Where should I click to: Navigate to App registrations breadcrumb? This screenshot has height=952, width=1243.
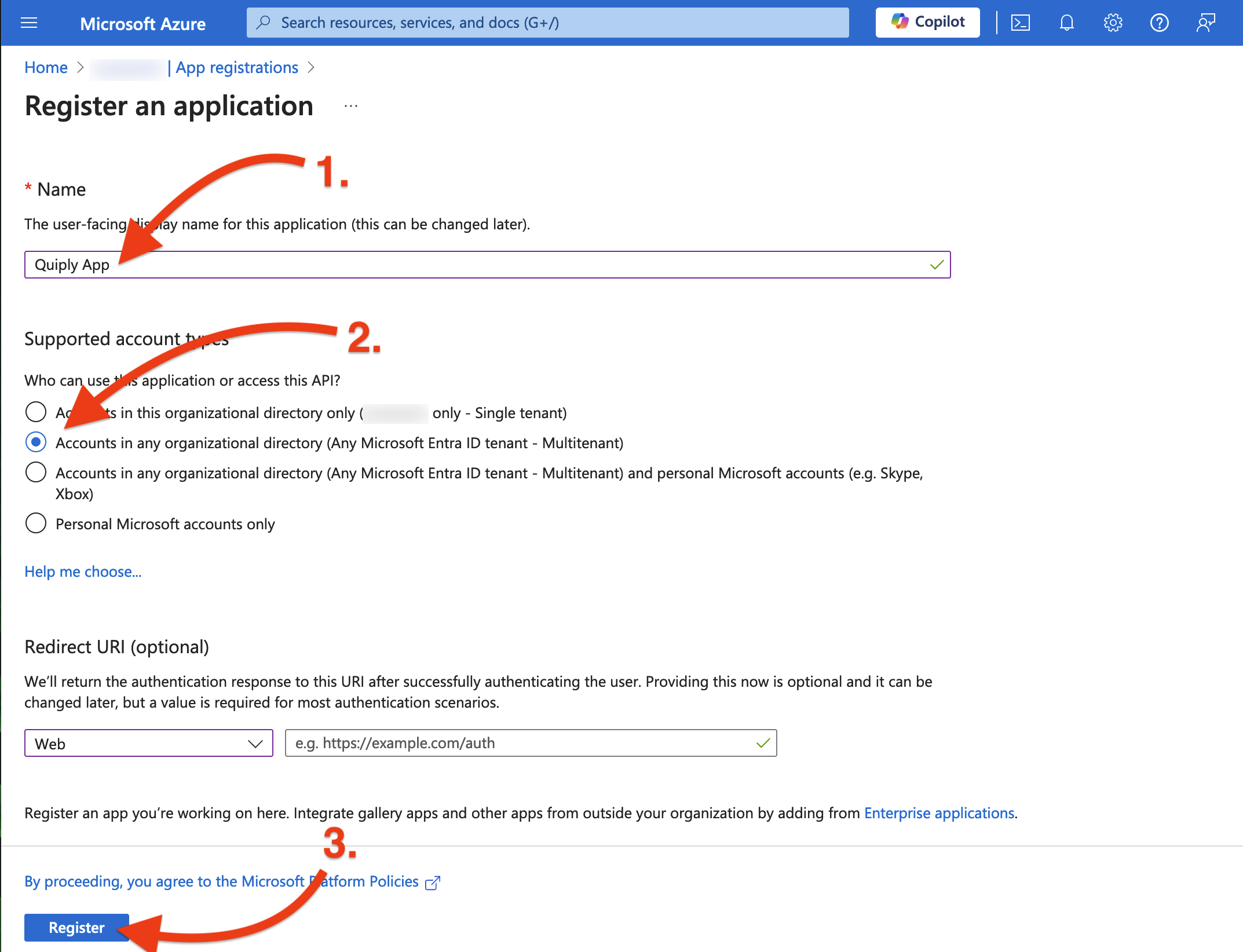pos(237,68)
